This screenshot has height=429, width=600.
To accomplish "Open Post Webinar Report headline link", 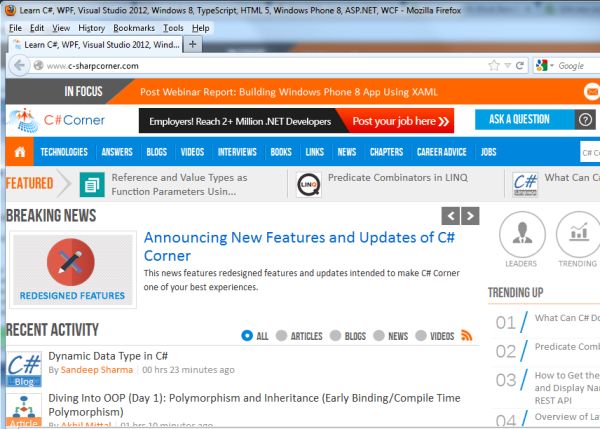I will pyautogui.click(x=289, y=92).
